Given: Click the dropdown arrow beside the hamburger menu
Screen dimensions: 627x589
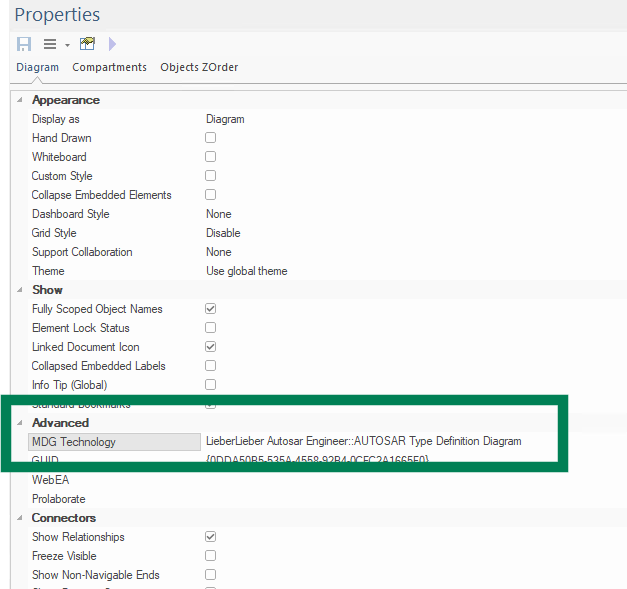Looking at the screenshot, I should pos(67,45).
